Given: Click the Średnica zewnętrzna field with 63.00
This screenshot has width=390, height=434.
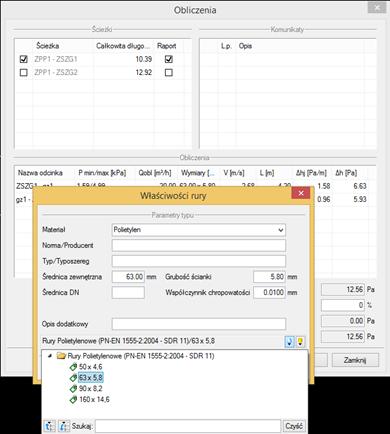Looking at the screenshot, I should click(x=128, y=277).
